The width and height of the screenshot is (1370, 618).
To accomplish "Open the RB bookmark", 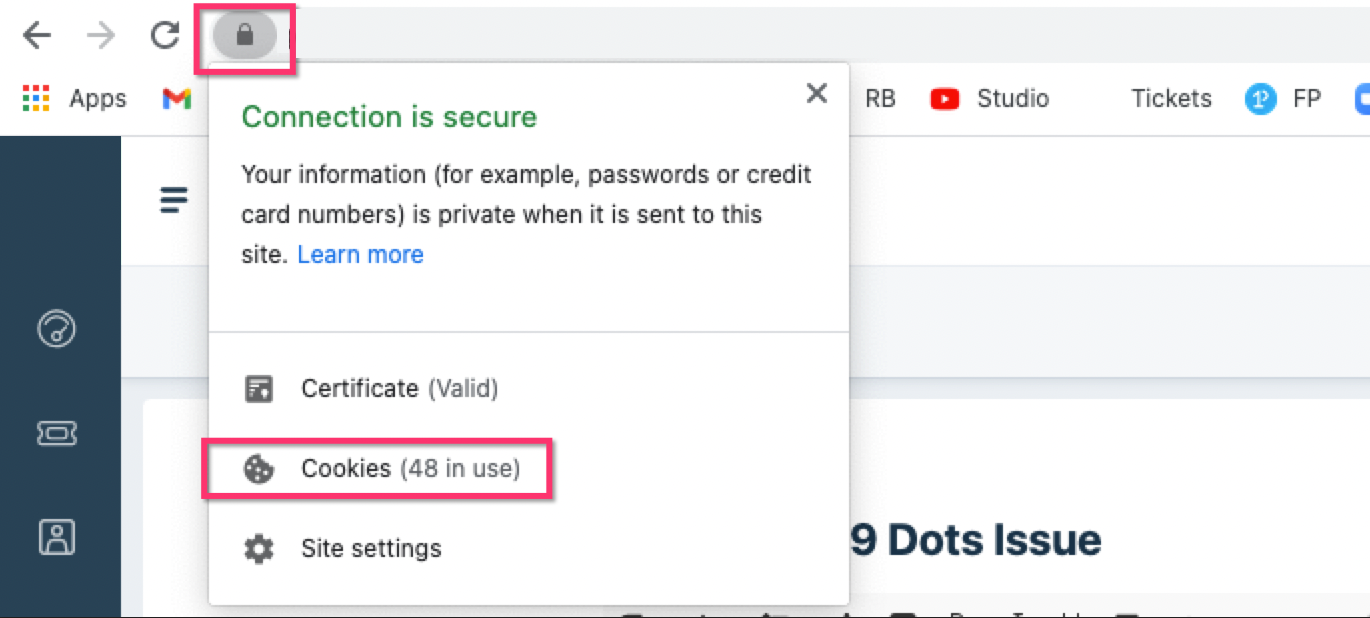I will 880,98.
